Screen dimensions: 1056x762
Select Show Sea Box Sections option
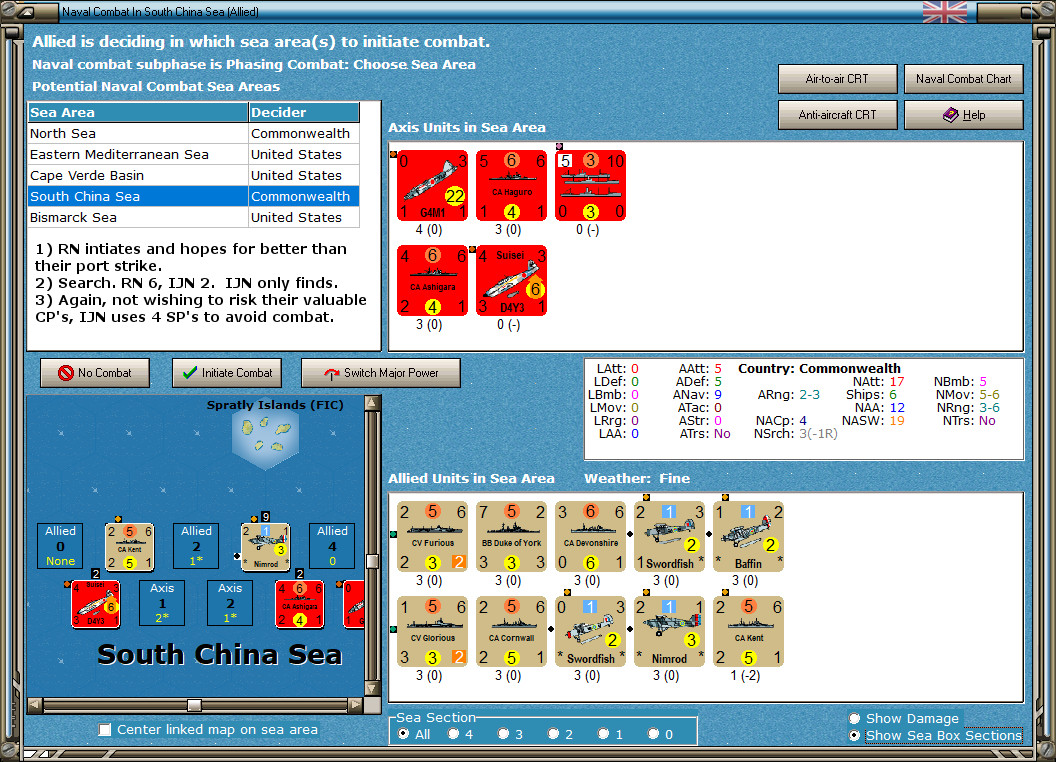coord(855,736)
